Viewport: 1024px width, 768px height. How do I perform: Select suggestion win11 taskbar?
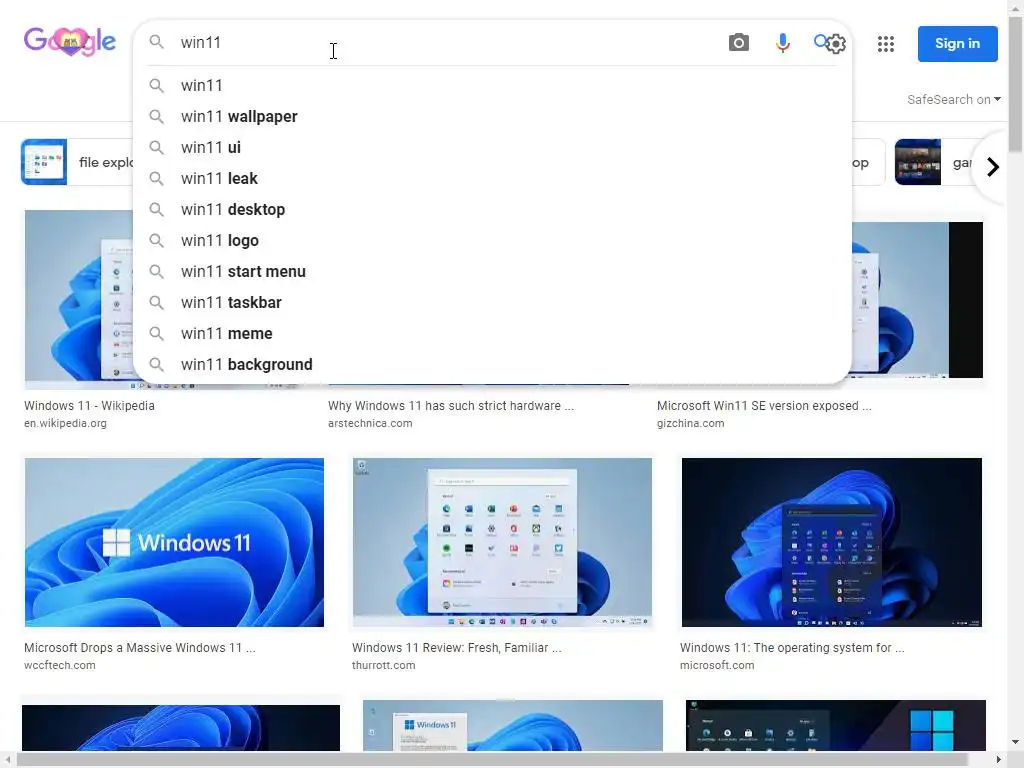[x=492, y=302]
